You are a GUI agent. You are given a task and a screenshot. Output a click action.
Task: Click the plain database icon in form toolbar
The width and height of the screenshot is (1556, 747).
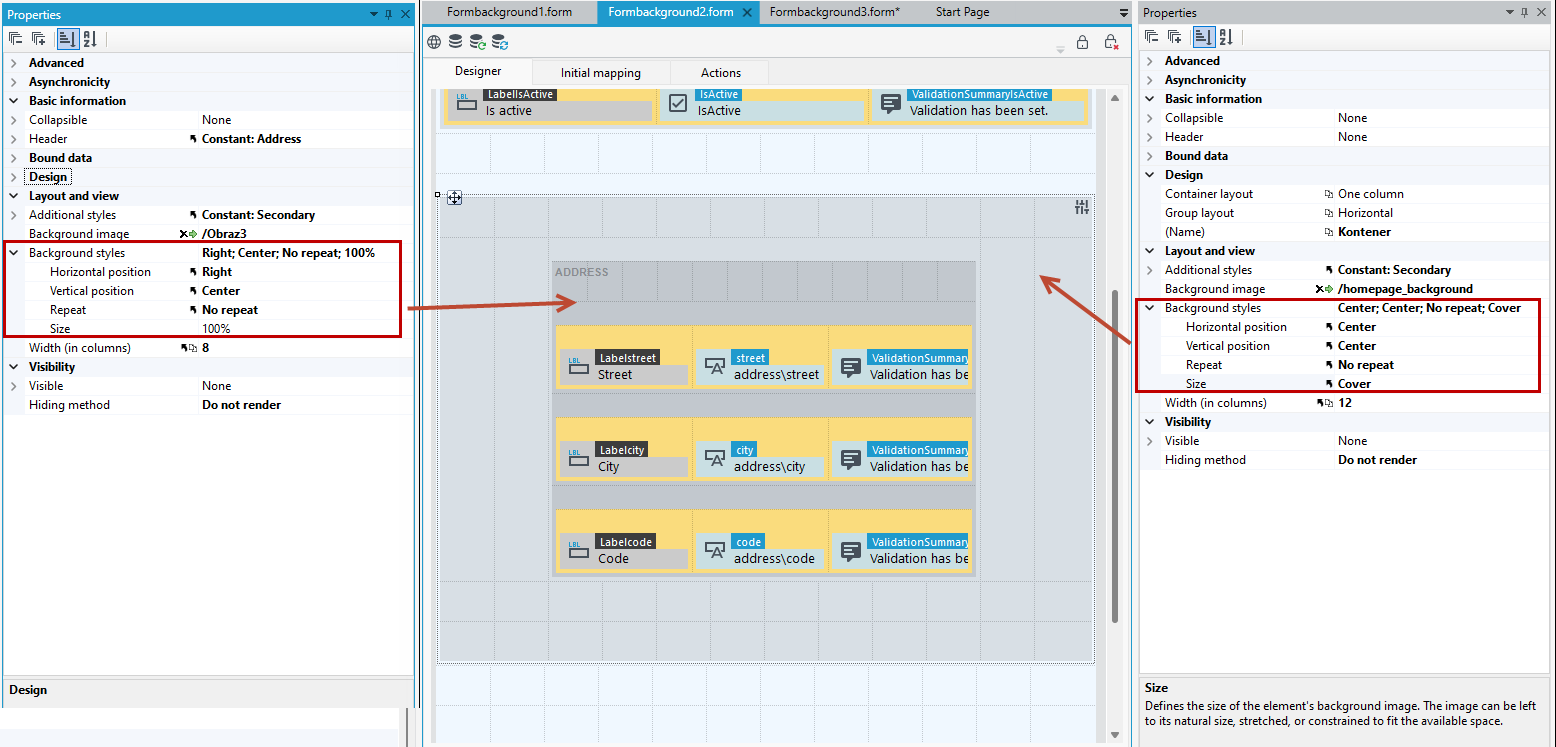coord(455,42)
